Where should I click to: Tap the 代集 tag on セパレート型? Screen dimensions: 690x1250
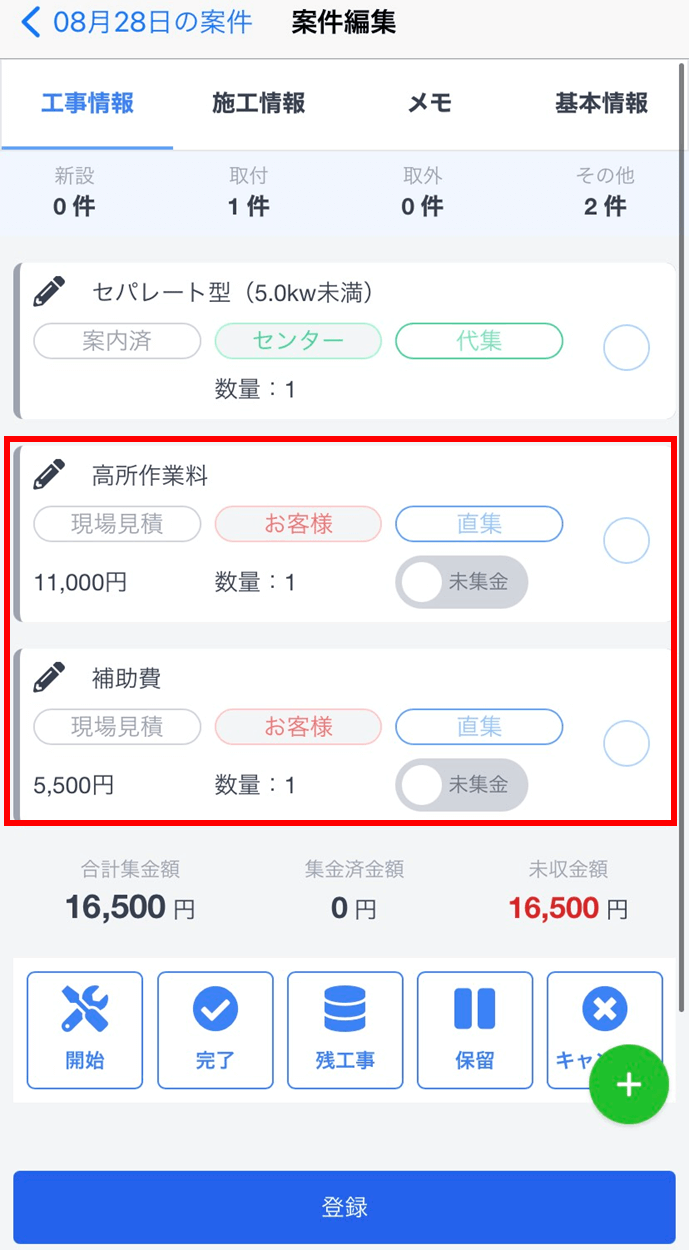tap(479, 341)
